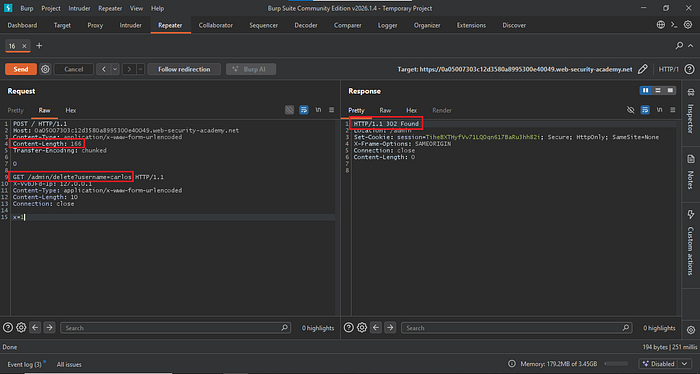Open the Event log
This screenshot has height=374, width=700.
(25, 364)
